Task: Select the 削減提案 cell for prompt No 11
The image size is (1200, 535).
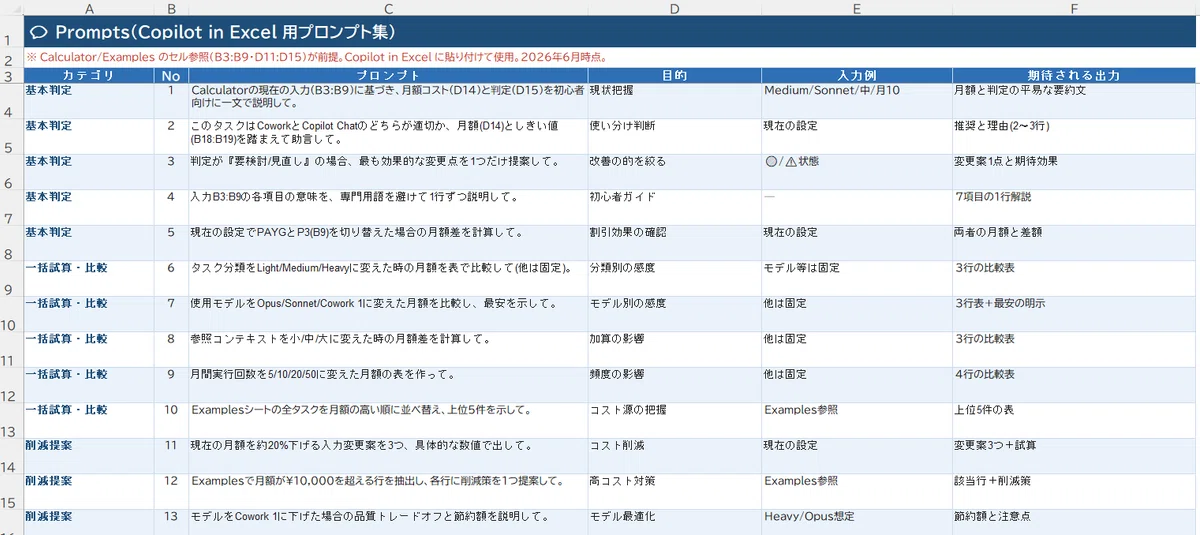Action: 90,456
